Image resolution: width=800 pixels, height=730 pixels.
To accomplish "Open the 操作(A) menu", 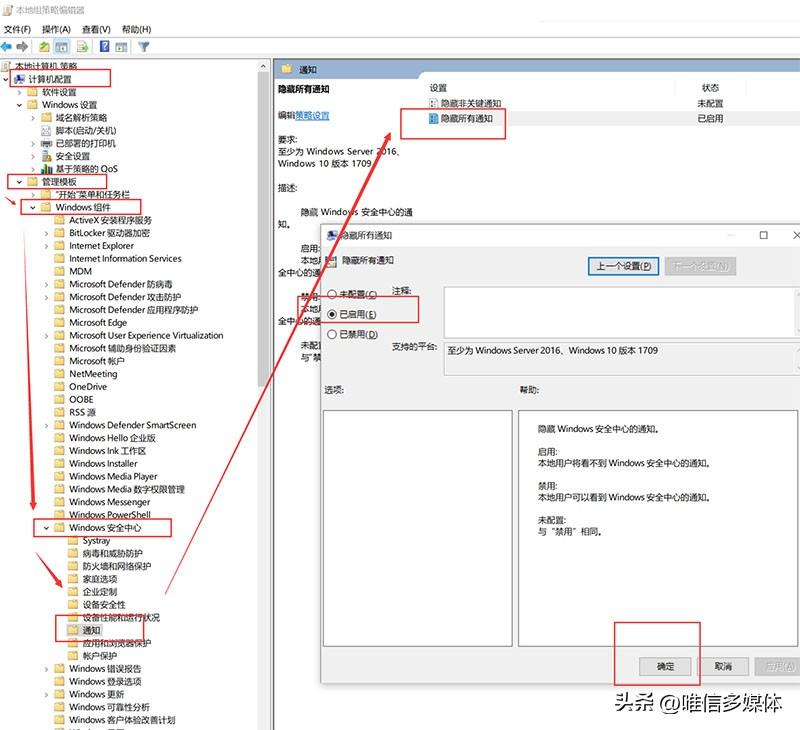I will [x=56, y=29].
